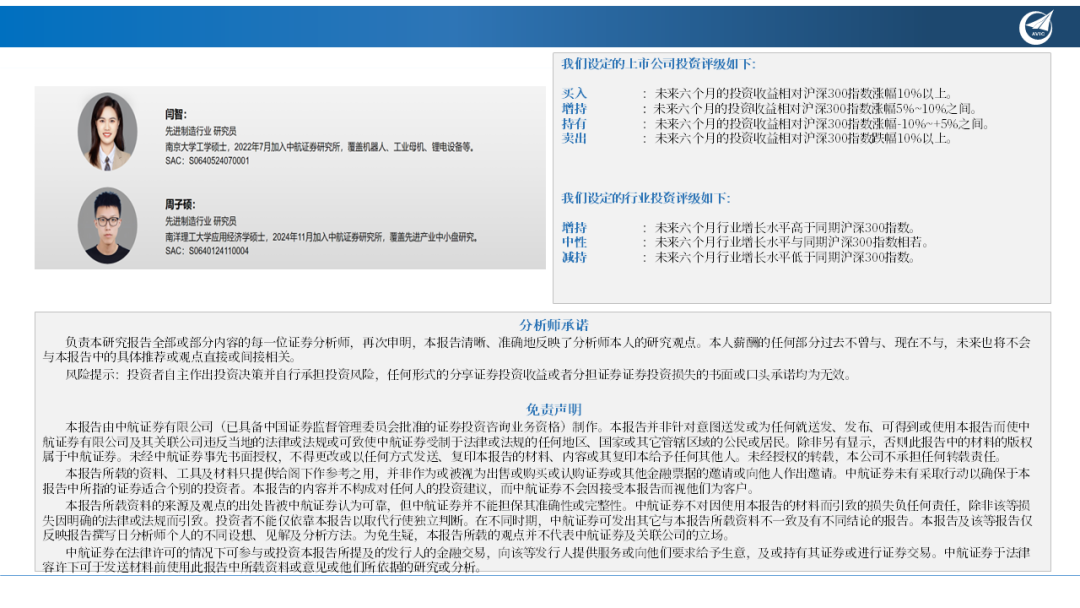Screen dimensions: 1080x608
Task: Click the 分析师承诺 section heading
Action: [x=554, y=325]
